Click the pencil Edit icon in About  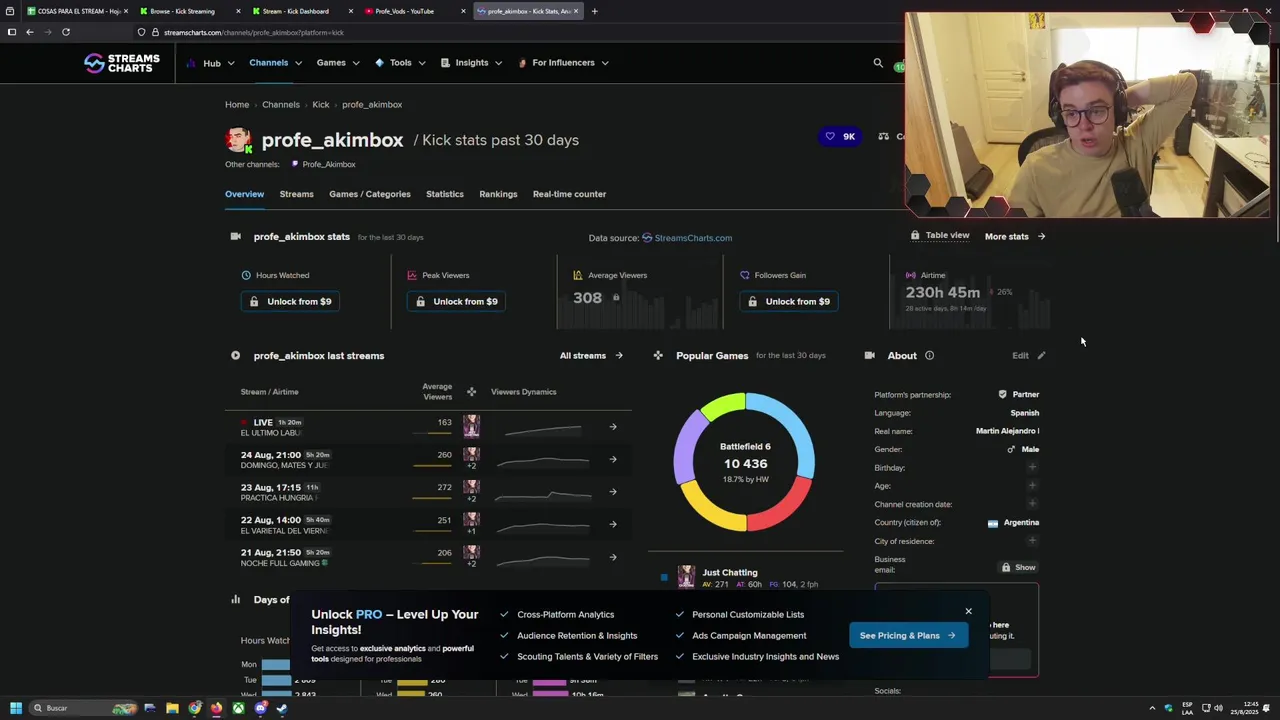[x=1041, y=355]
